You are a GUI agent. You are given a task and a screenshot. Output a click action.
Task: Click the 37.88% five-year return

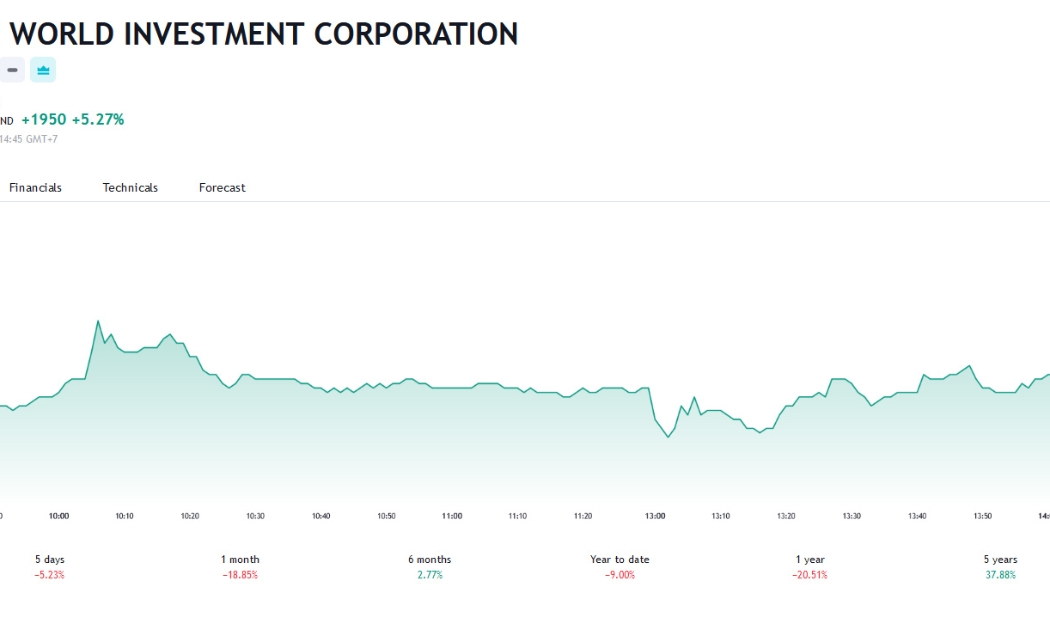(x=1000, y=575)
